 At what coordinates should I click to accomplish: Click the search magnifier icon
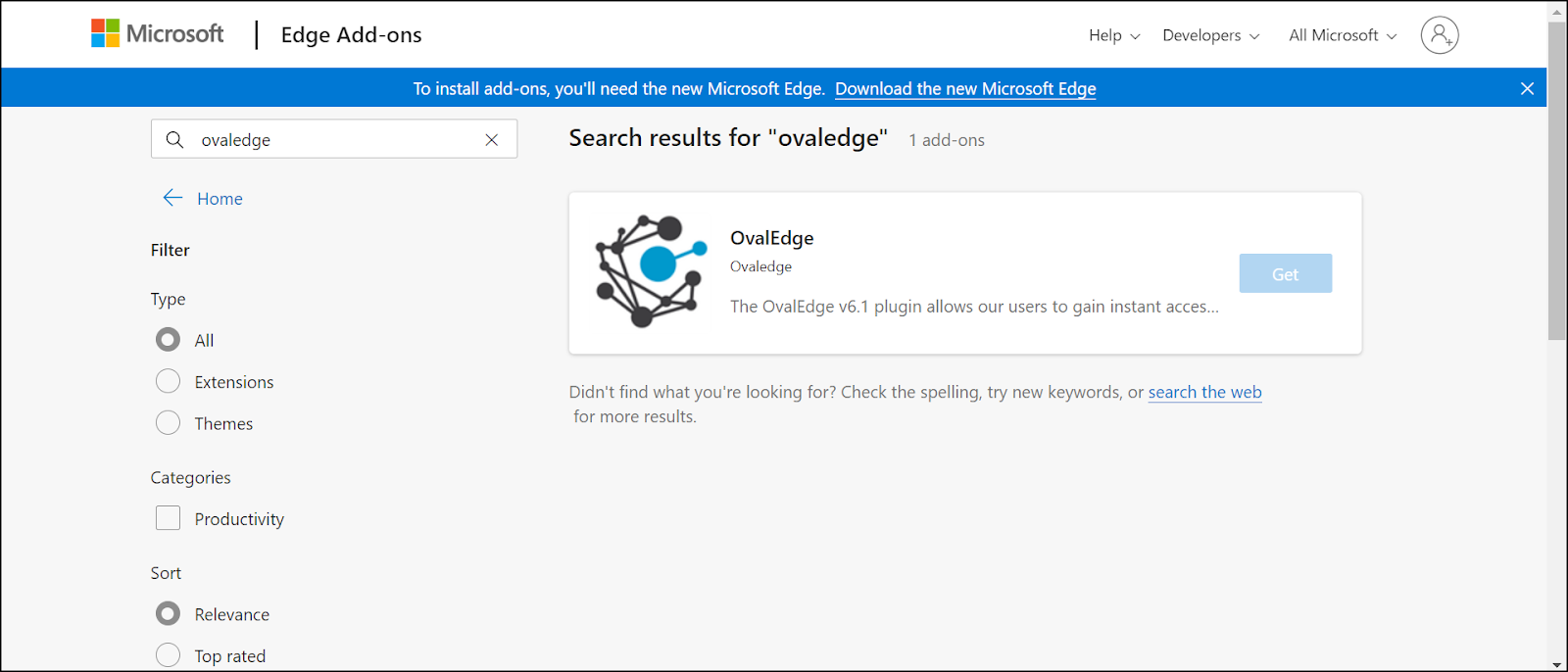click(x=174, y=139)
